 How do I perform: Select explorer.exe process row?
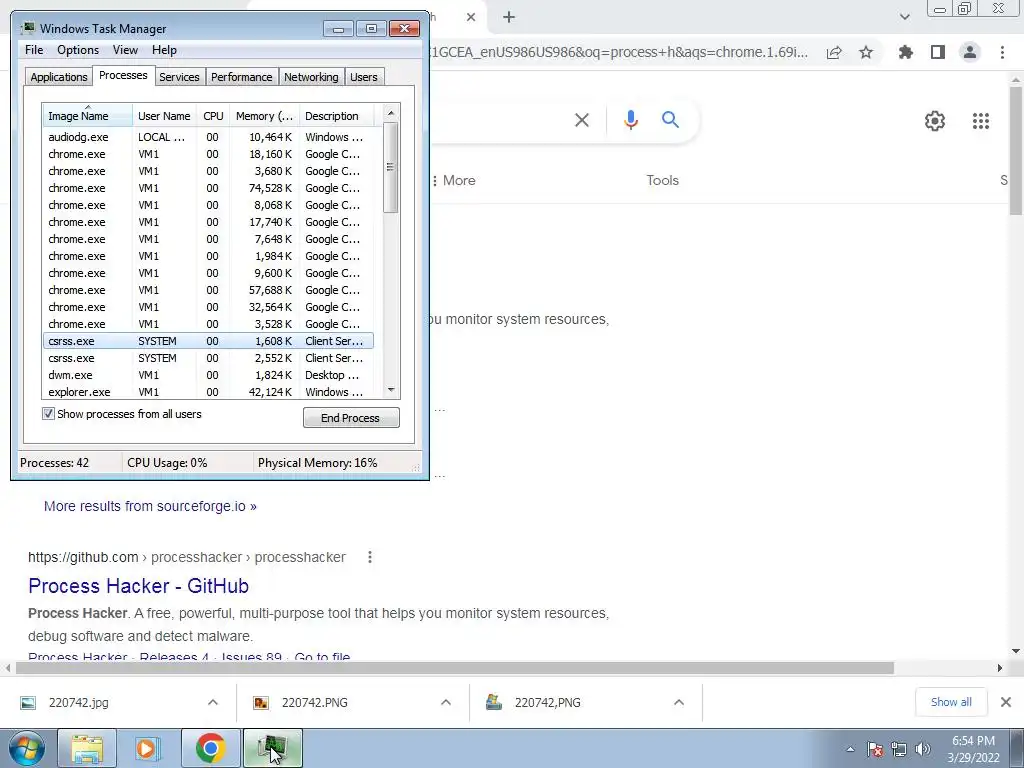[x=208, y=392]
